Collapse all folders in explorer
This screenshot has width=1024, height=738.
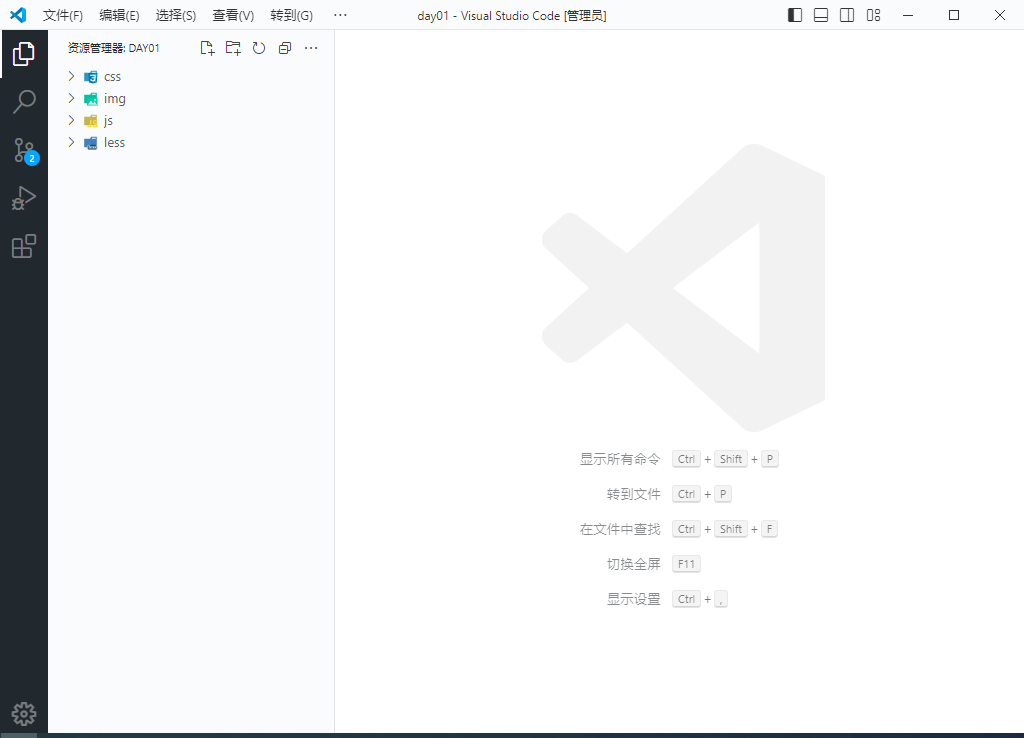285,48
